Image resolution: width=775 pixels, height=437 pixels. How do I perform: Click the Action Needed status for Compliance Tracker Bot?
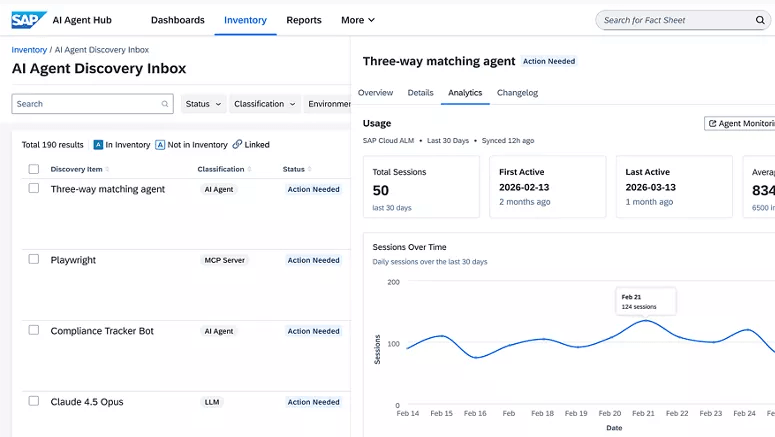tap(313, 331)
